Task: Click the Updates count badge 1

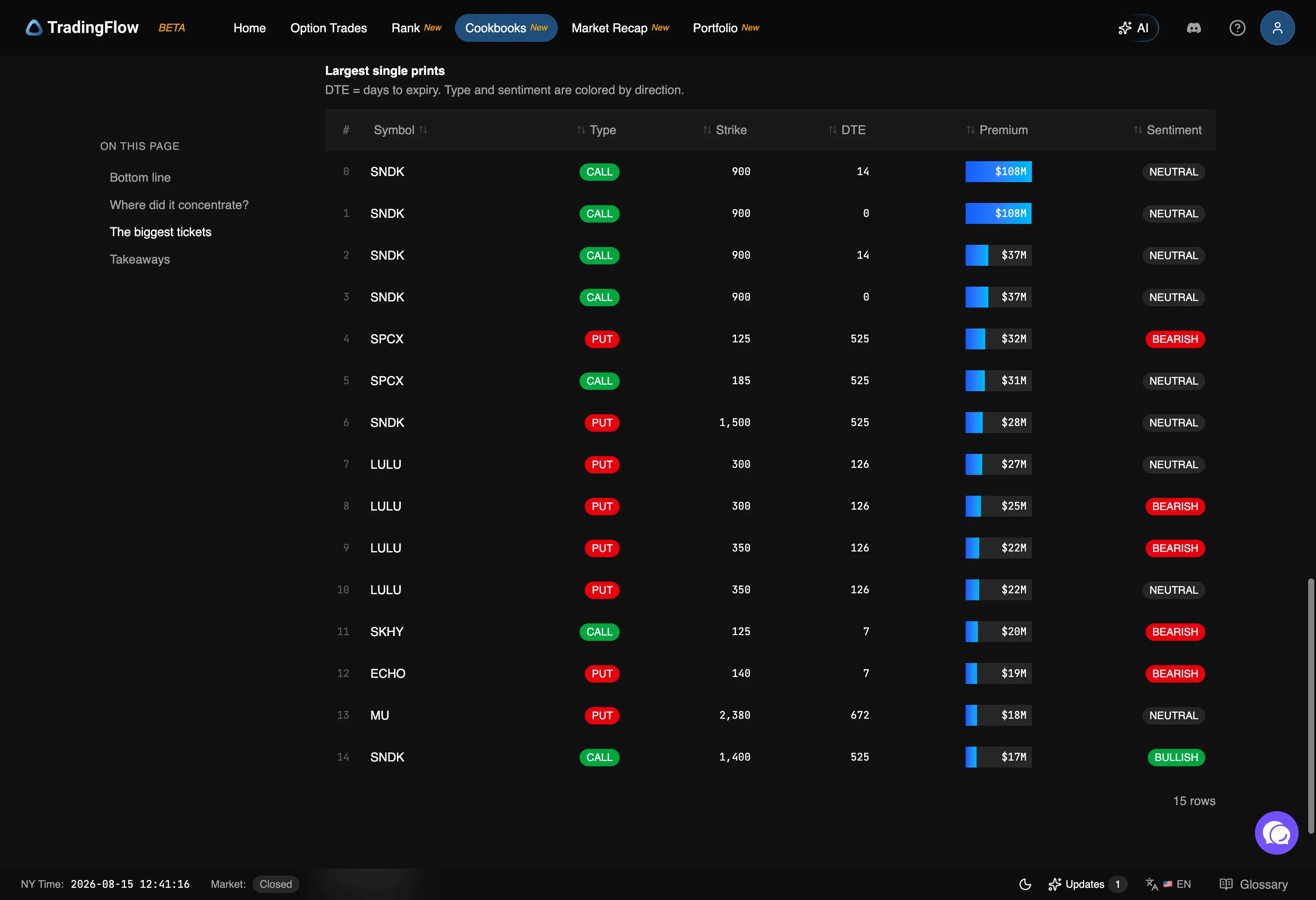Action: [1117, 884]
